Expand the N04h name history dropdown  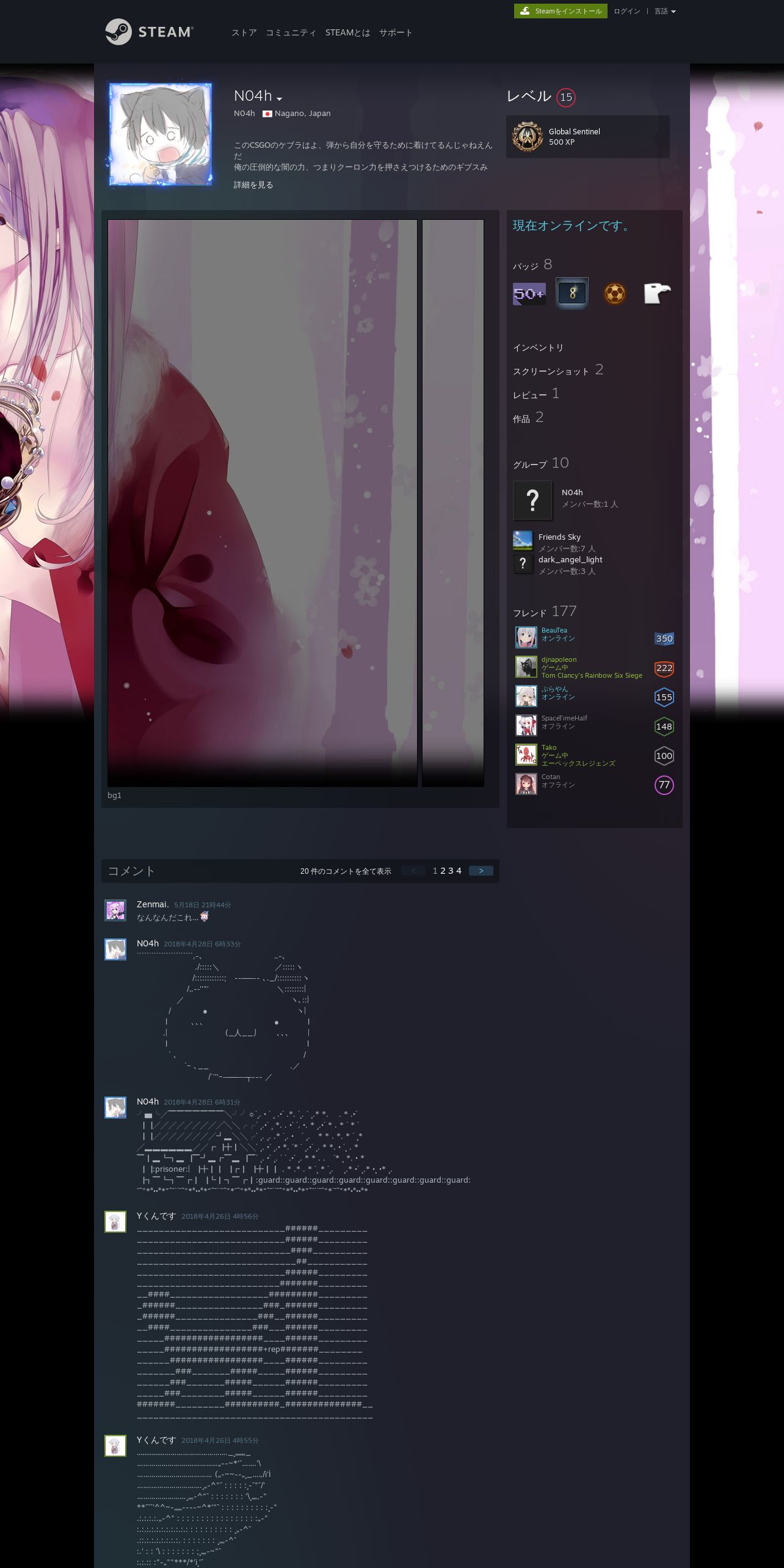279,98
